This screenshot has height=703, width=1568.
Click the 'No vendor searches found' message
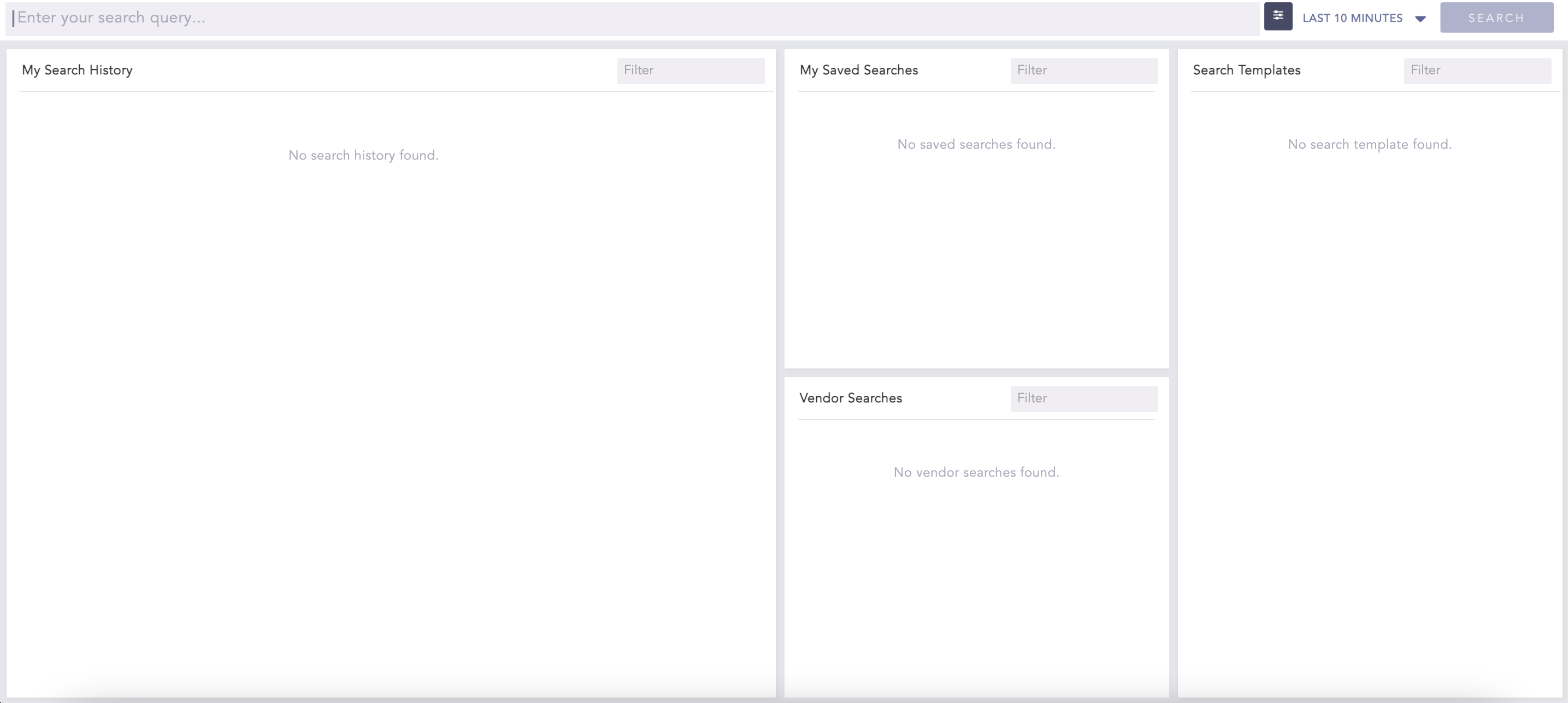[976, 472]
